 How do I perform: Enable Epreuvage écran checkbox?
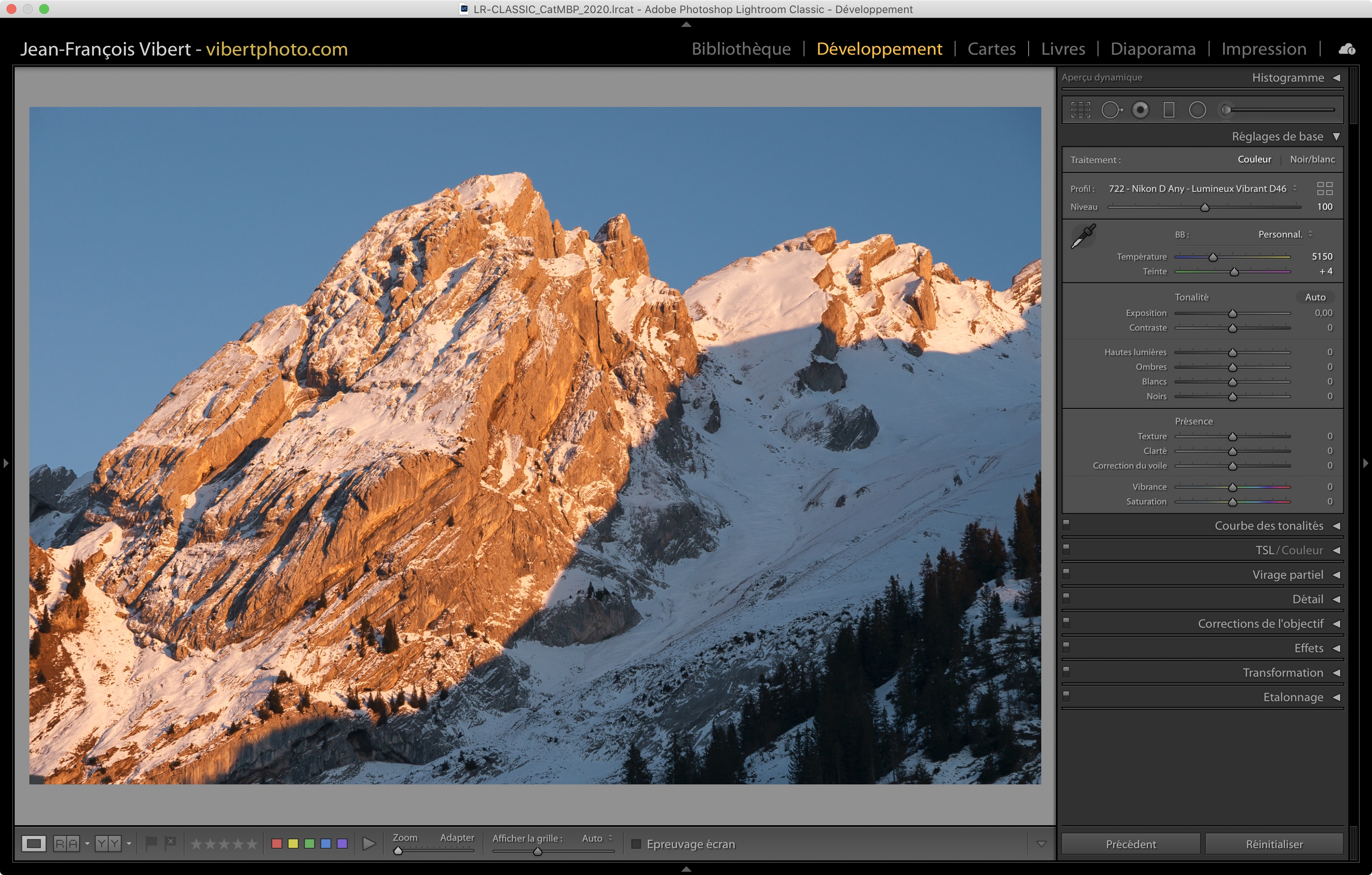pos(637,844)
